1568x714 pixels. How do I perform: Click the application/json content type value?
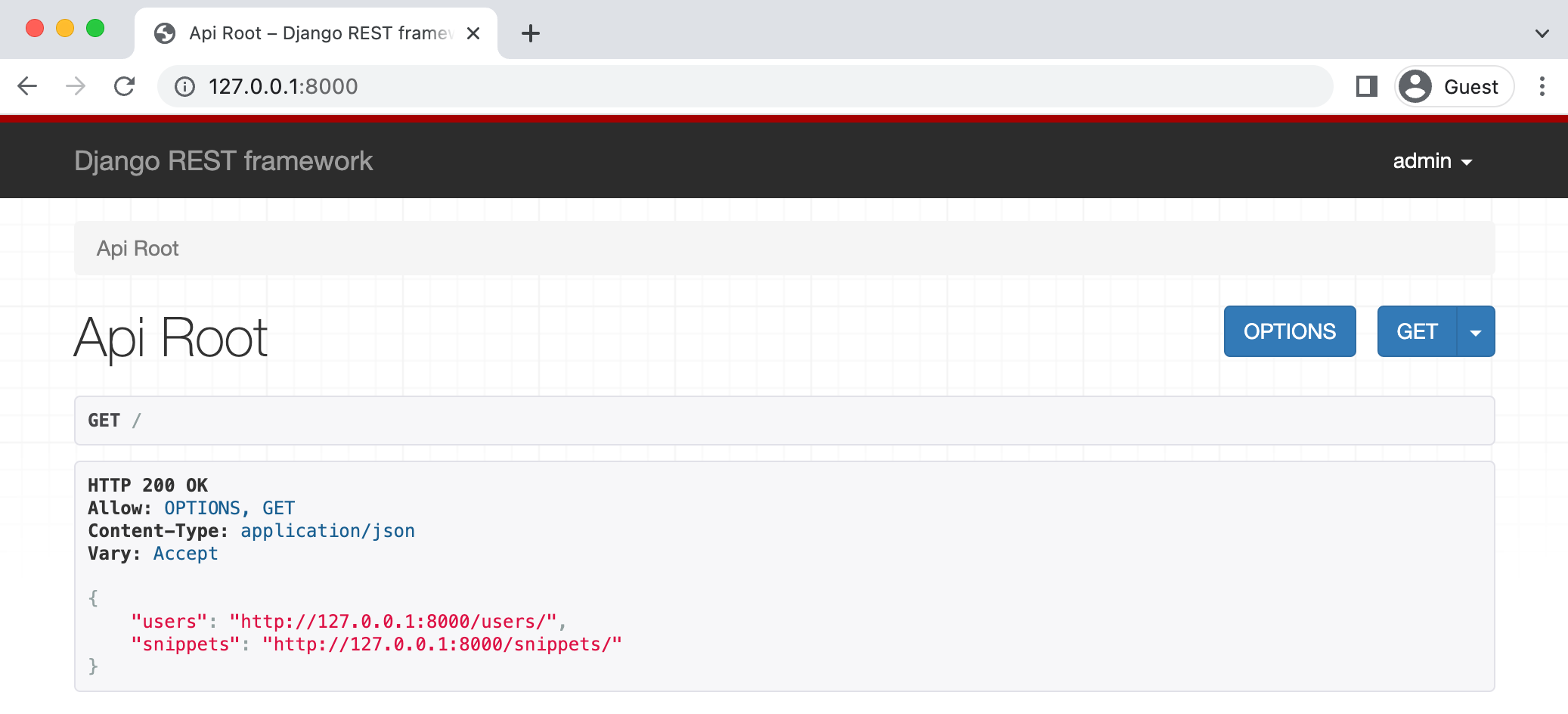[327, 531]
